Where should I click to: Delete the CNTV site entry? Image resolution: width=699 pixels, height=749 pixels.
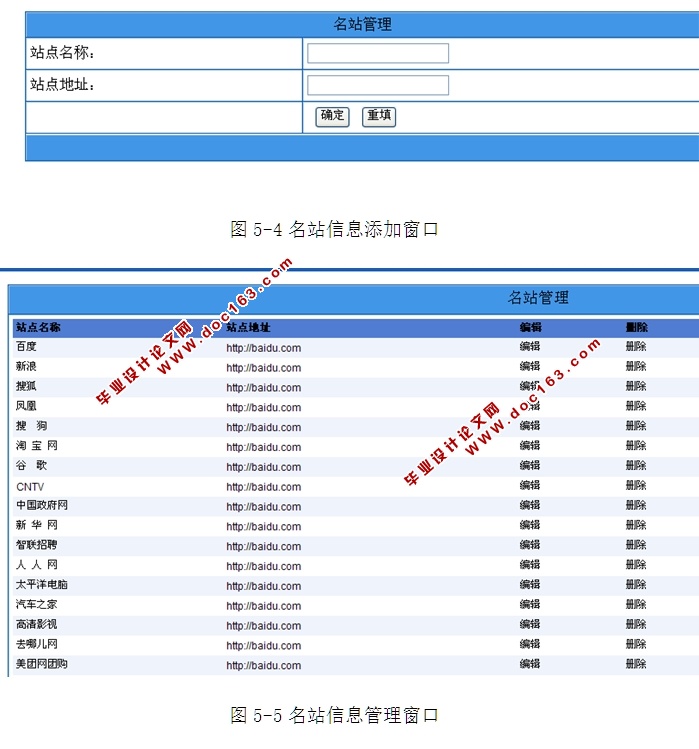coord(636,486)
